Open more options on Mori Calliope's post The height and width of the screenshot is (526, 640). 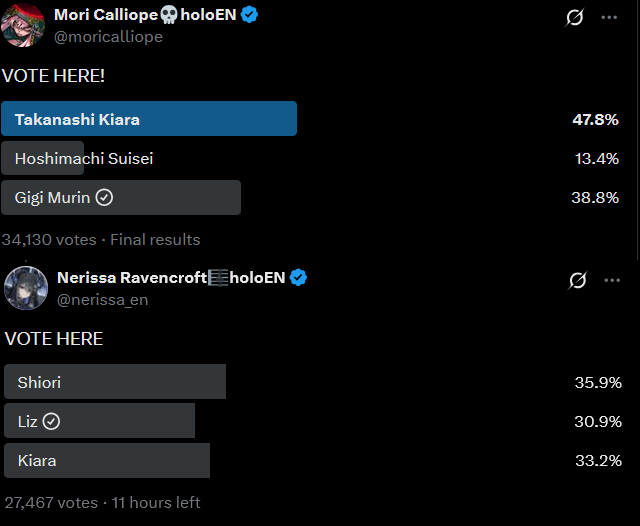[x=609, y=17]
